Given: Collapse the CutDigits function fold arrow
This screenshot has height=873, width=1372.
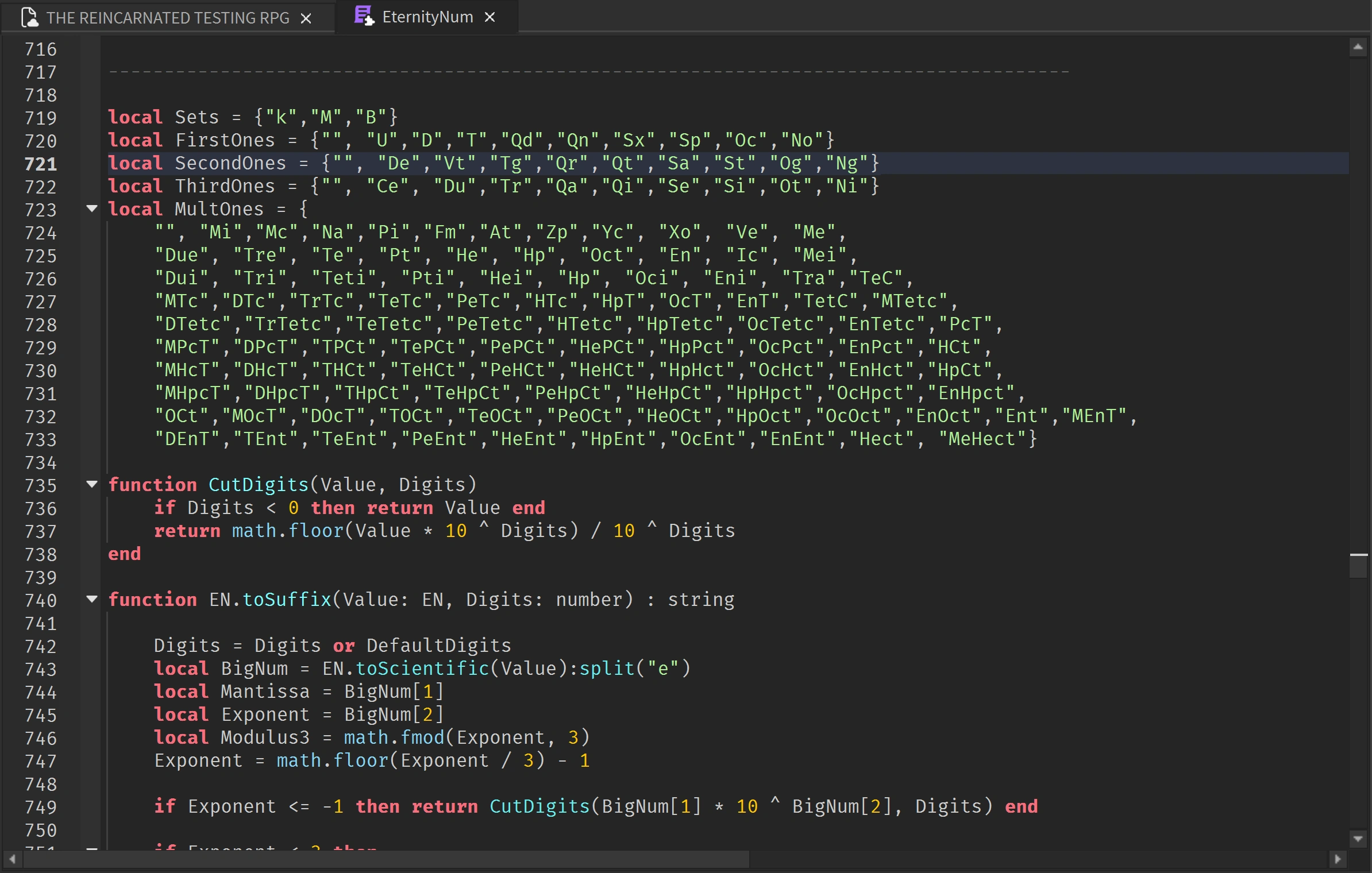Looking at the screenshot, I should click(92, 485).
